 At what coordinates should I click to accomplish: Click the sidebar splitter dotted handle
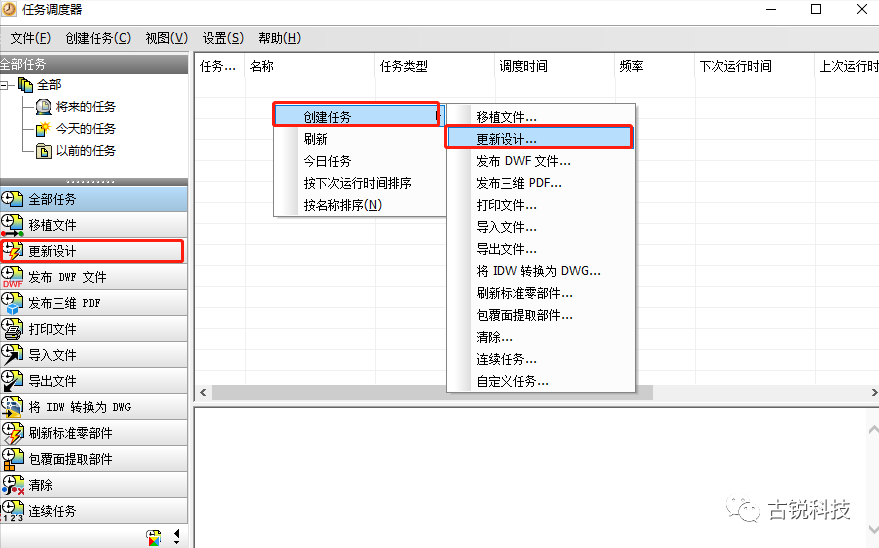(x=90, y=182)
